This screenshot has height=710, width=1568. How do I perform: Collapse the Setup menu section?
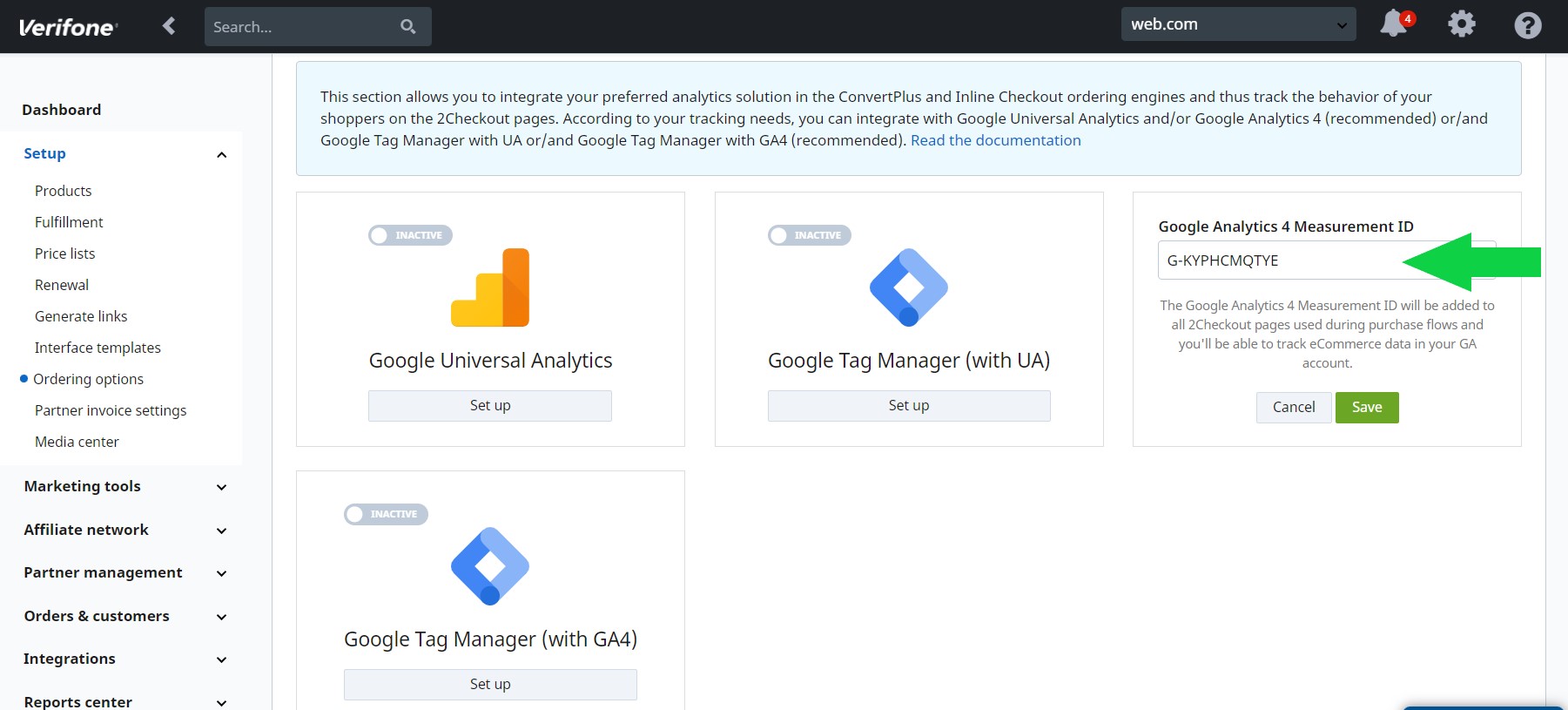coord(221,155)
